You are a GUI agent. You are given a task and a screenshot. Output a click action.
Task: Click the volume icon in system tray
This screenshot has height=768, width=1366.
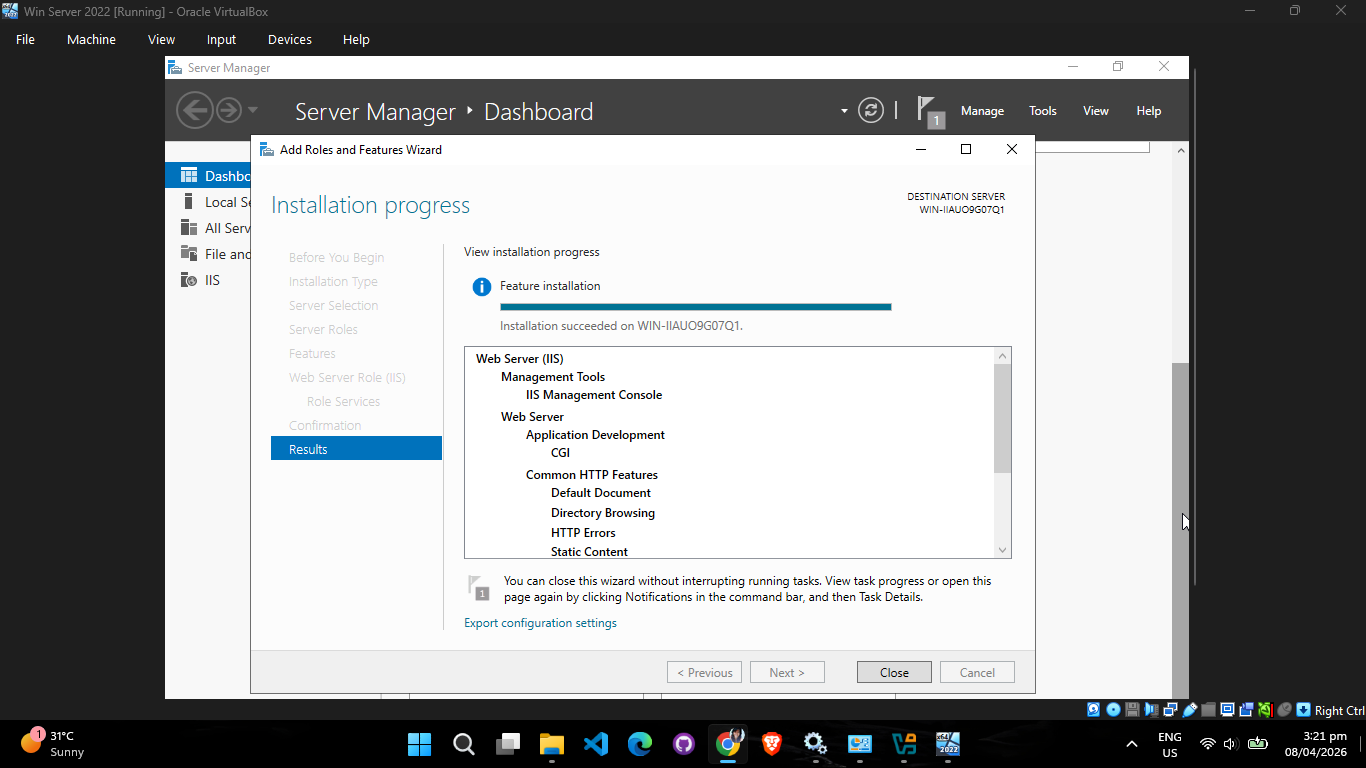click(x=1230, y=744)
